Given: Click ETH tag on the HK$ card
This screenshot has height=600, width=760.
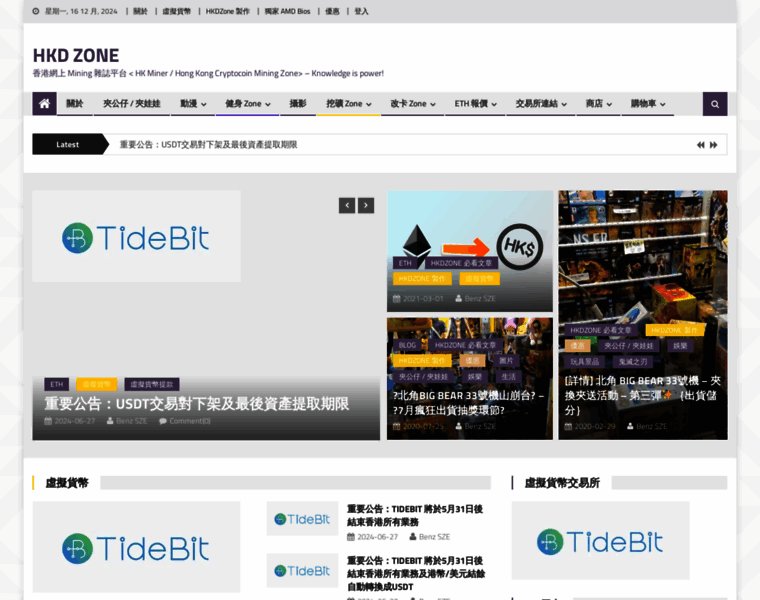Looking at the screenshot, I should click(405, 263).
